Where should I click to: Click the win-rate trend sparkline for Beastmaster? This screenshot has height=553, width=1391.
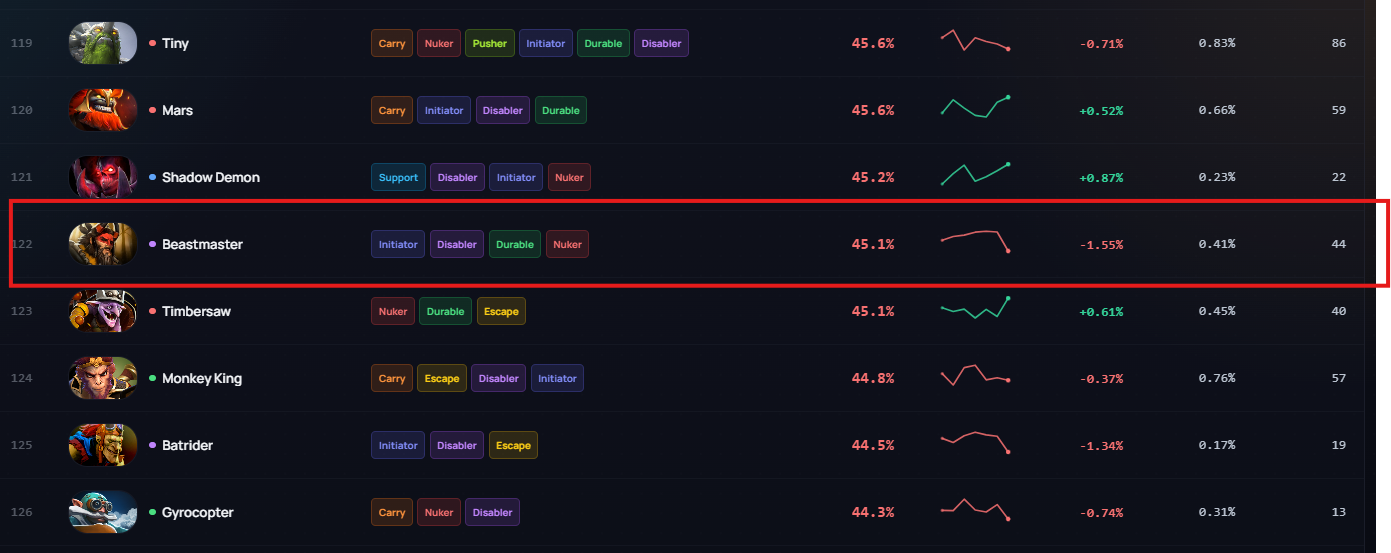coord(975,241)
